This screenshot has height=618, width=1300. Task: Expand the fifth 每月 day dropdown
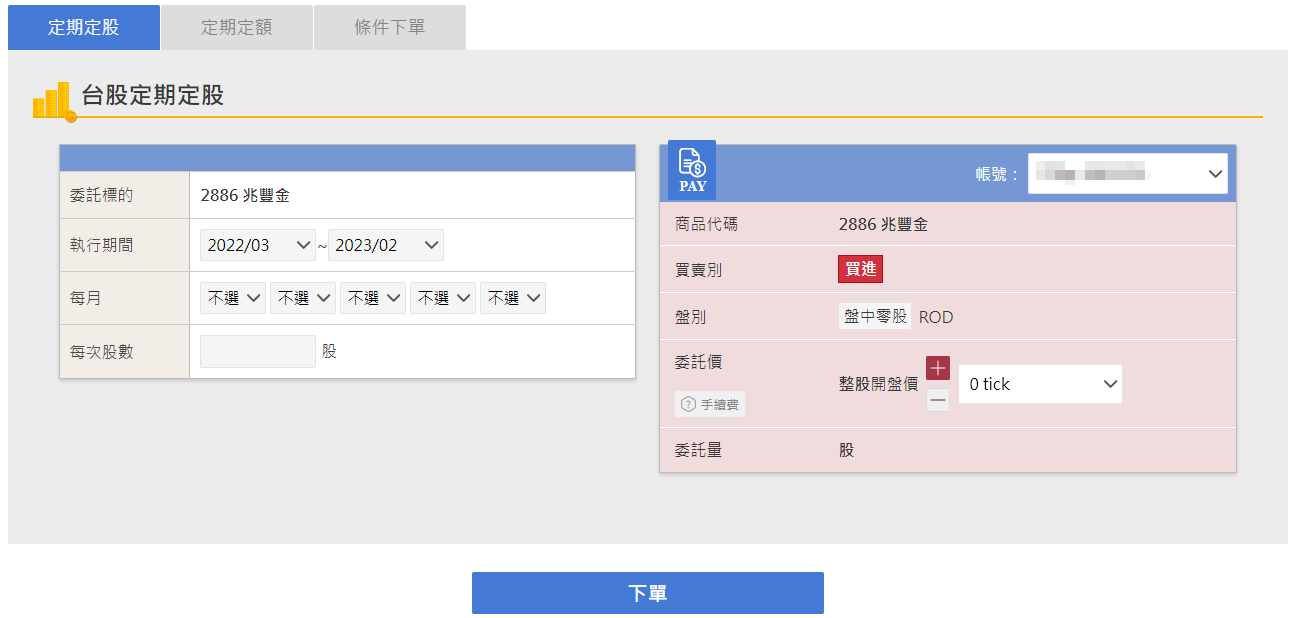(x=513, y=298)
